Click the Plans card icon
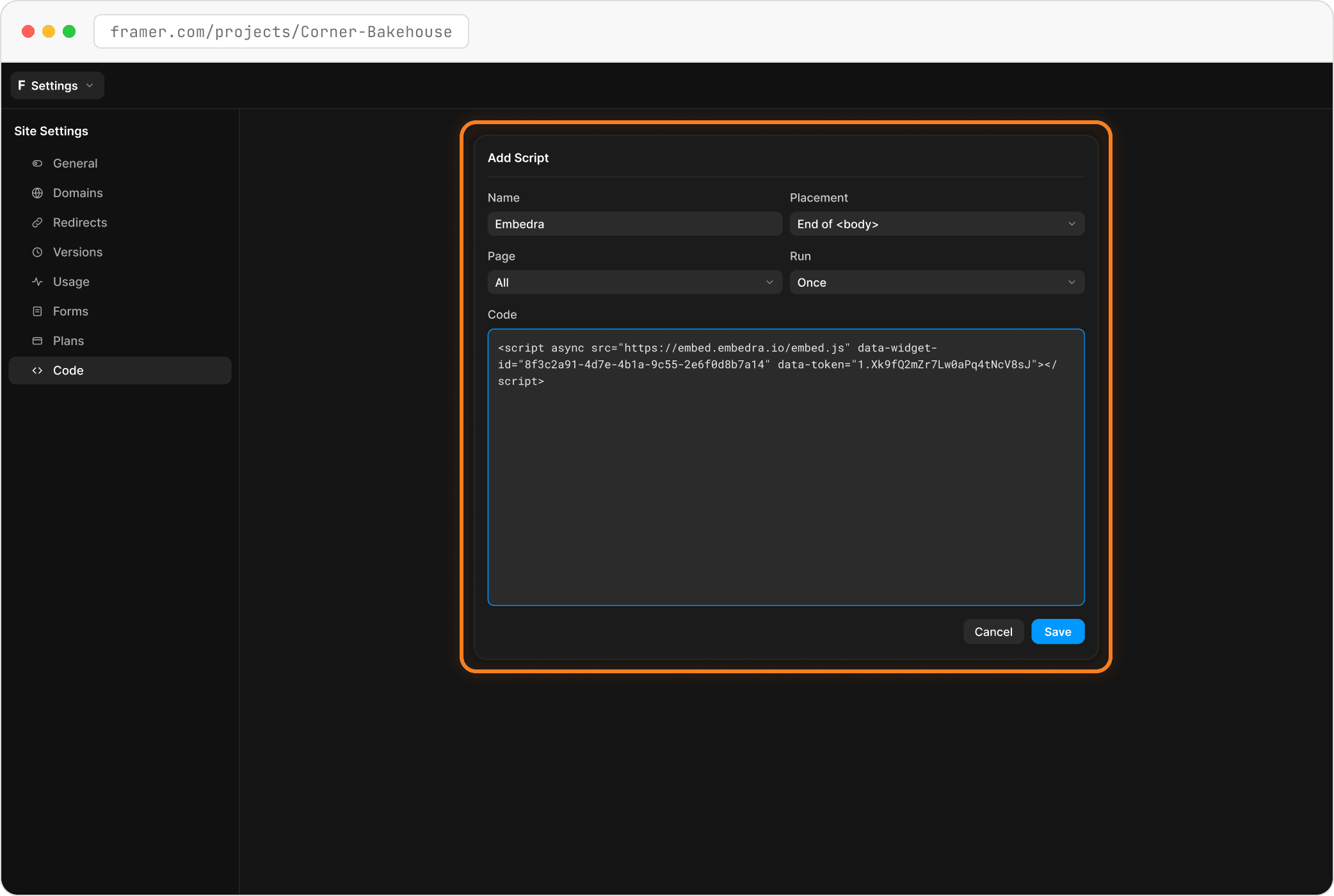The image size is (1334, 896). [38, 341]
